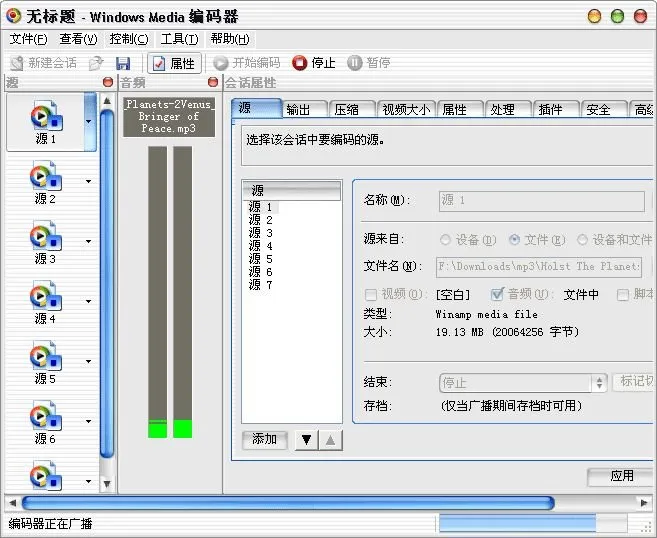Select the 设备(D) radio button
Image resolution: width=657 pixels, height=538 pixels.
coord(445,240)
